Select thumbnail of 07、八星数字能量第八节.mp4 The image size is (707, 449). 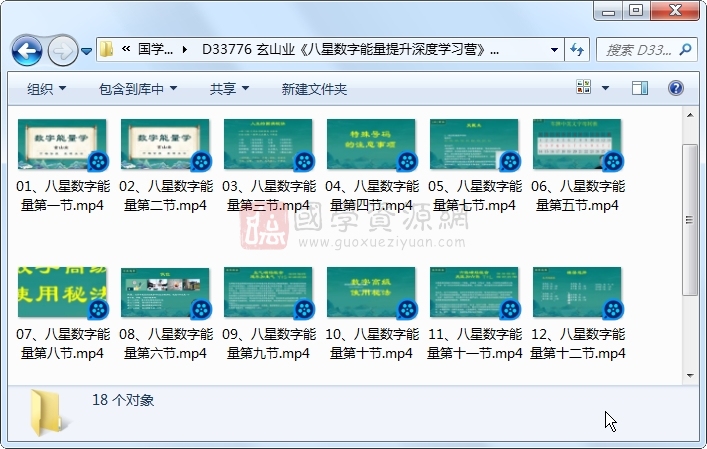[x=62, y=292]
